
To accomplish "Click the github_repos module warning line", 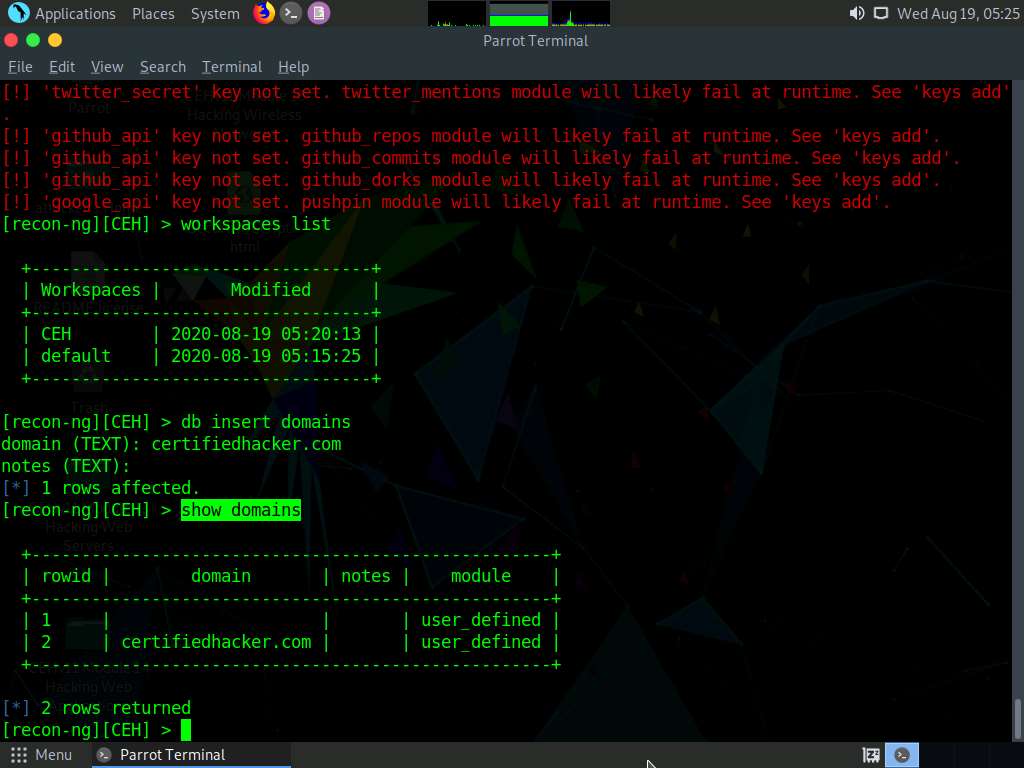I will (x=471, y=136).
